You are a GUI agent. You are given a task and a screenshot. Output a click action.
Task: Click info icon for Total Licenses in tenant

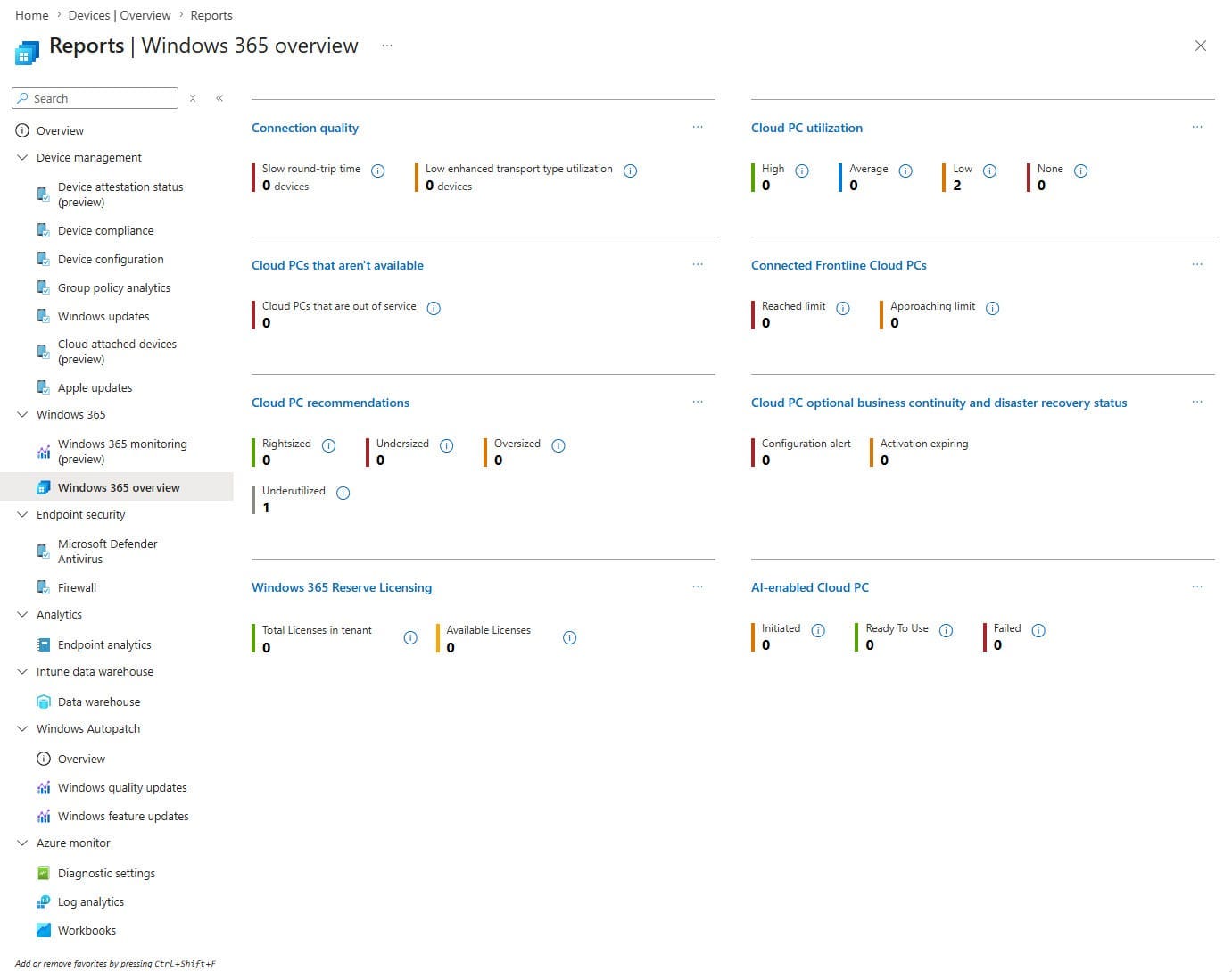[x=410, y=637]
